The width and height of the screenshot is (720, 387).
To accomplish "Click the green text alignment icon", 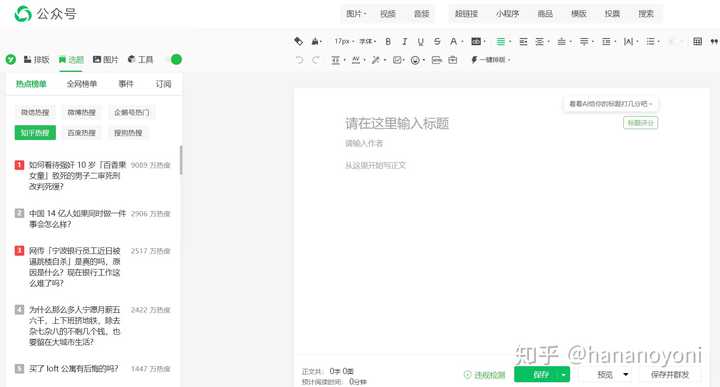I will 501,41.
